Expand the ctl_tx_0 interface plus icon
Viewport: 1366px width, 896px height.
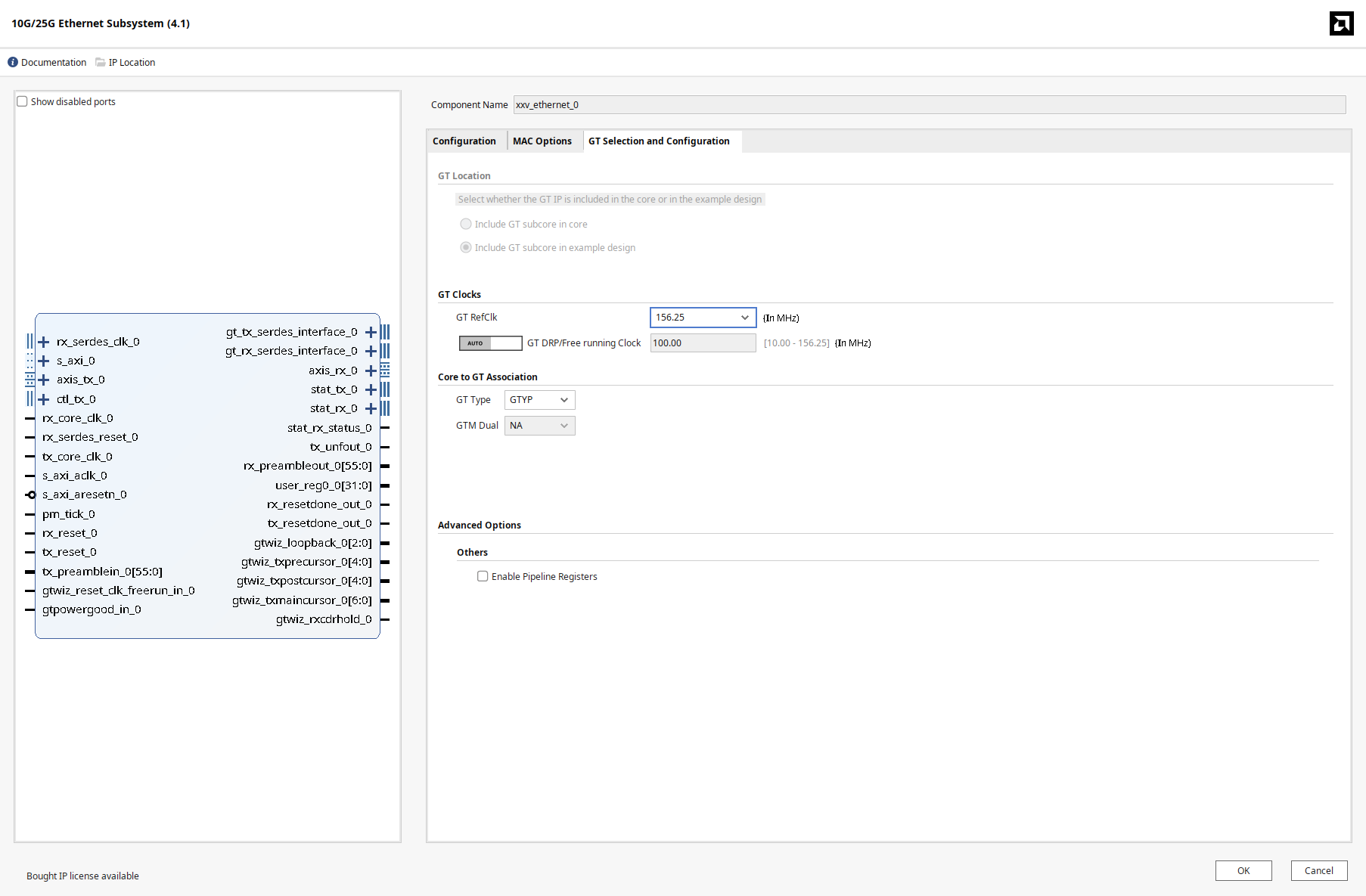pos(44,399)
